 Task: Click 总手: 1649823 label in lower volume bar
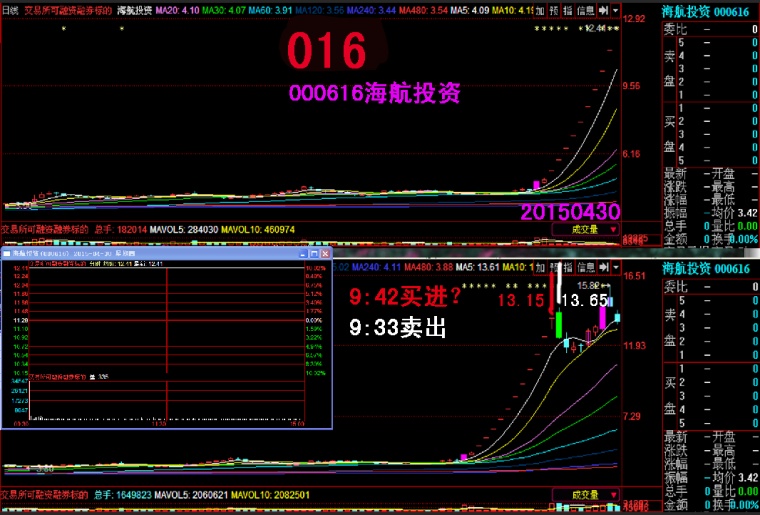coord(123,495)
